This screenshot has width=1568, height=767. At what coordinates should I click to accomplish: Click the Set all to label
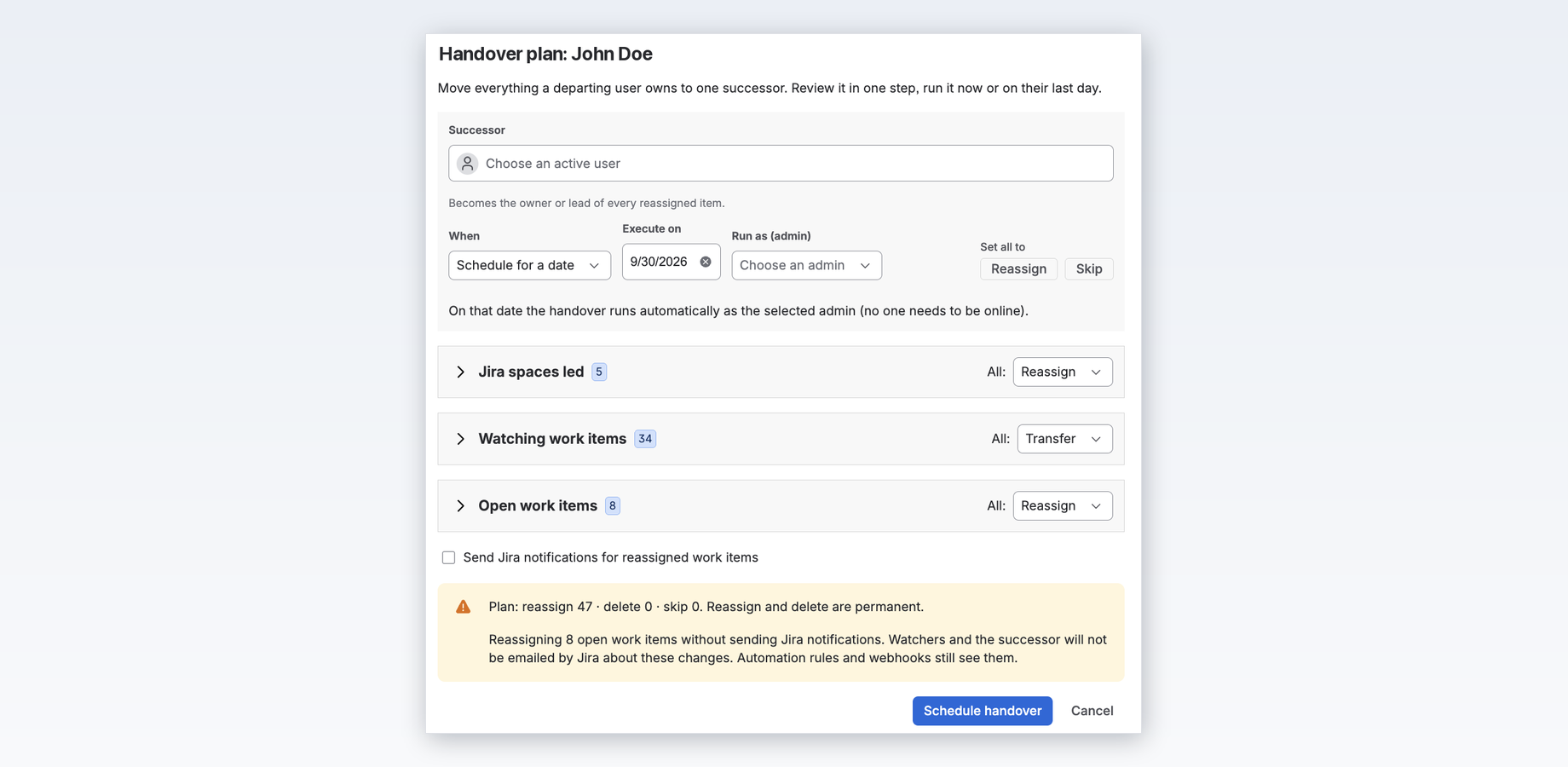(1002, 247)
